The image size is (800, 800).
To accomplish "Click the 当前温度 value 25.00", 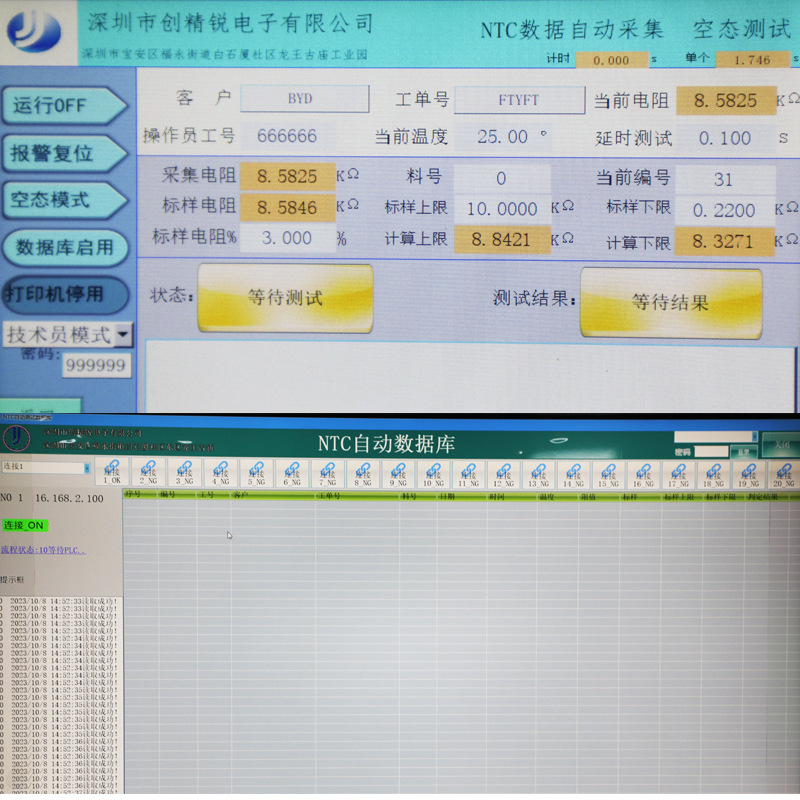I will tap(503, 137).
